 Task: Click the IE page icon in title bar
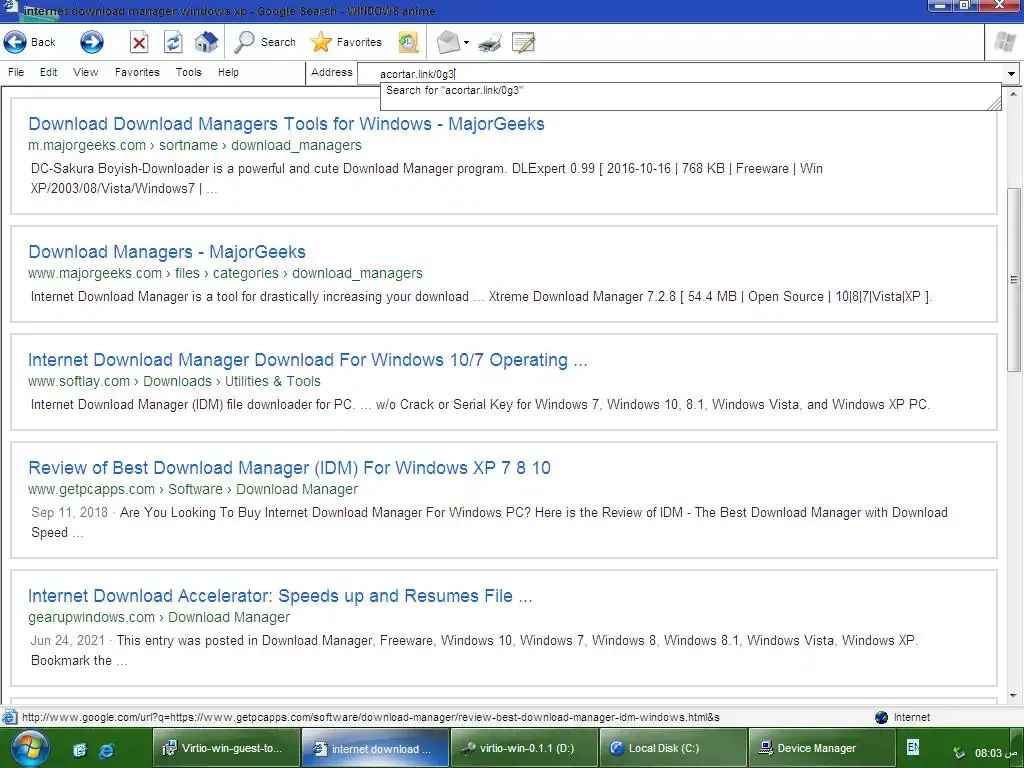pos(10,9)
